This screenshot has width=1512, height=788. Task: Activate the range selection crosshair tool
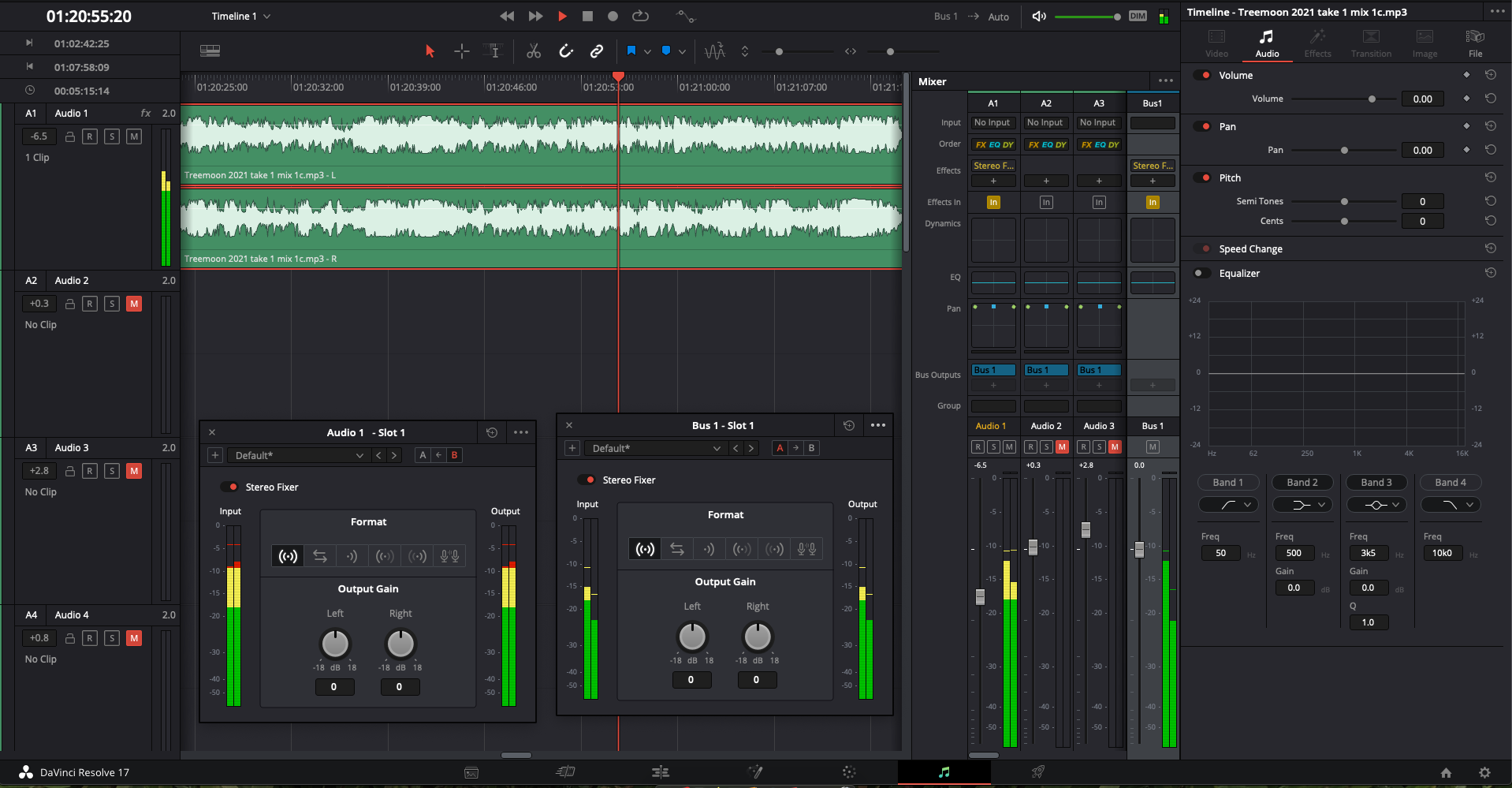(462, 51)
